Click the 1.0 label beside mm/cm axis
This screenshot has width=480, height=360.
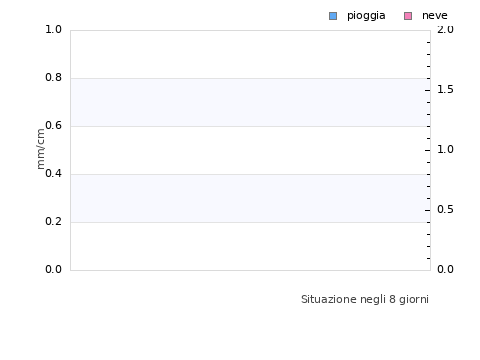pyautogui.click(x=53, y=30)
